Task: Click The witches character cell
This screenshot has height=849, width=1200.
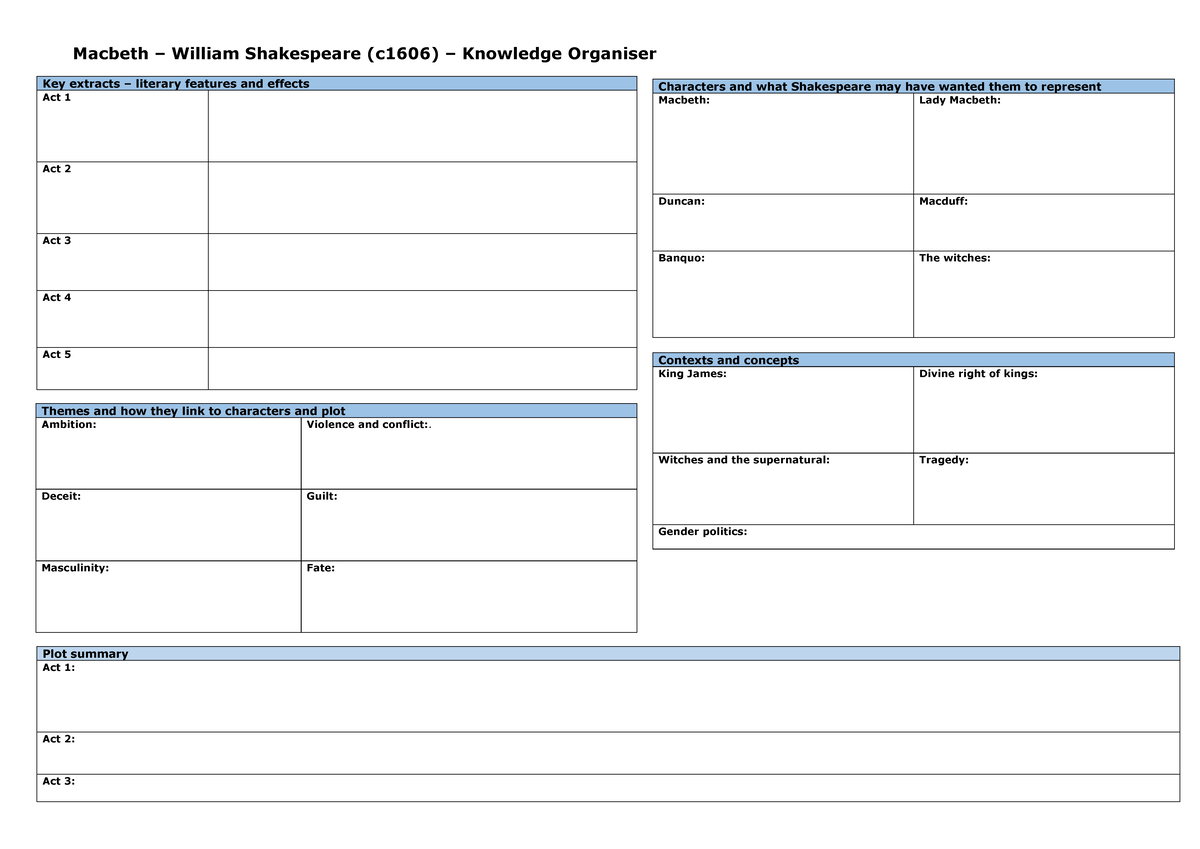Action: tap(1043, 294)
